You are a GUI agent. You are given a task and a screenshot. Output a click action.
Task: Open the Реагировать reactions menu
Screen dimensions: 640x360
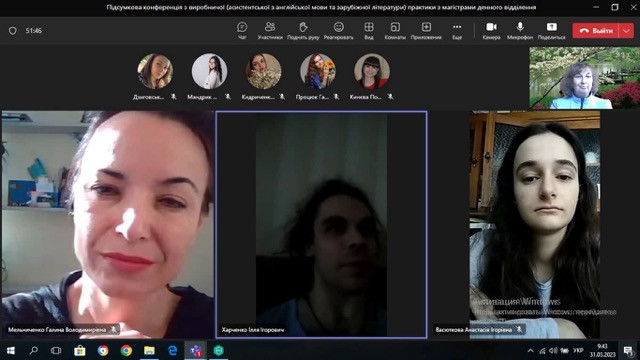[x=338, y=31]
